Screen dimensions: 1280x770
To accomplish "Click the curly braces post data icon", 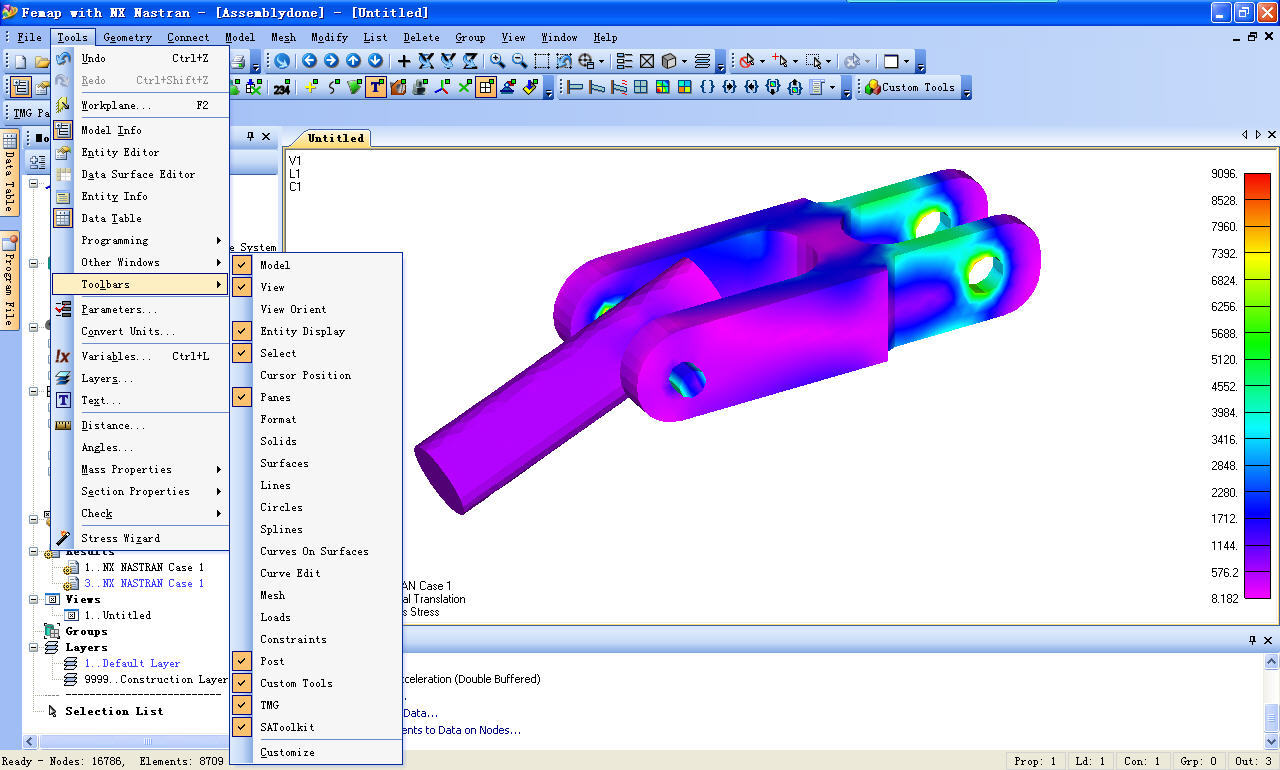I will point(707,87).
